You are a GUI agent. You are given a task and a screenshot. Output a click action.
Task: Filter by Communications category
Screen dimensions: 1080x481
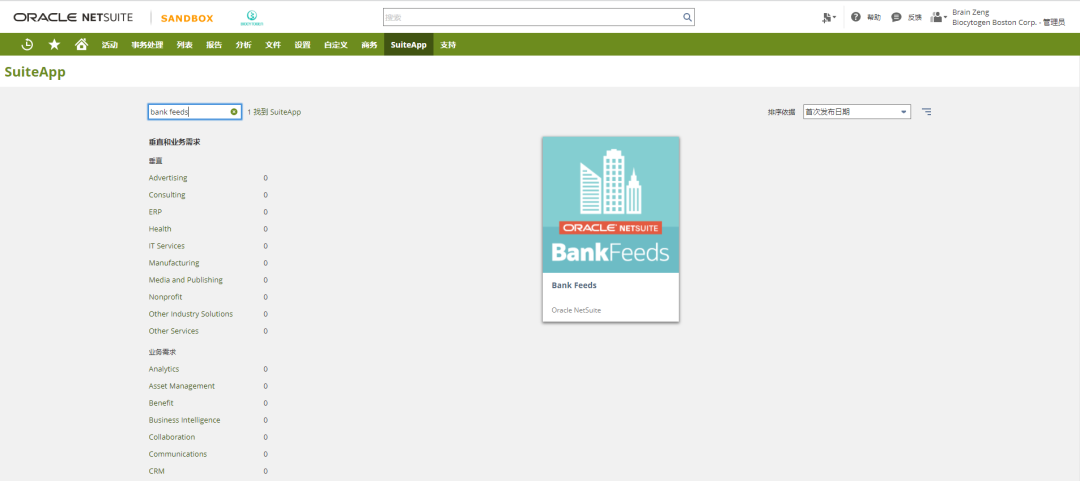[x=178, y=454]
